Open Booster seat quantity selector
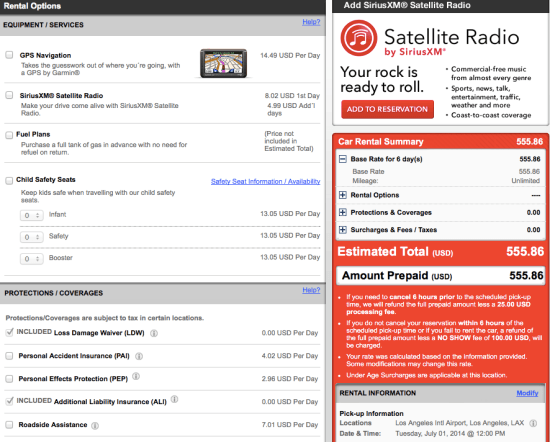 (x=32, y=259)
